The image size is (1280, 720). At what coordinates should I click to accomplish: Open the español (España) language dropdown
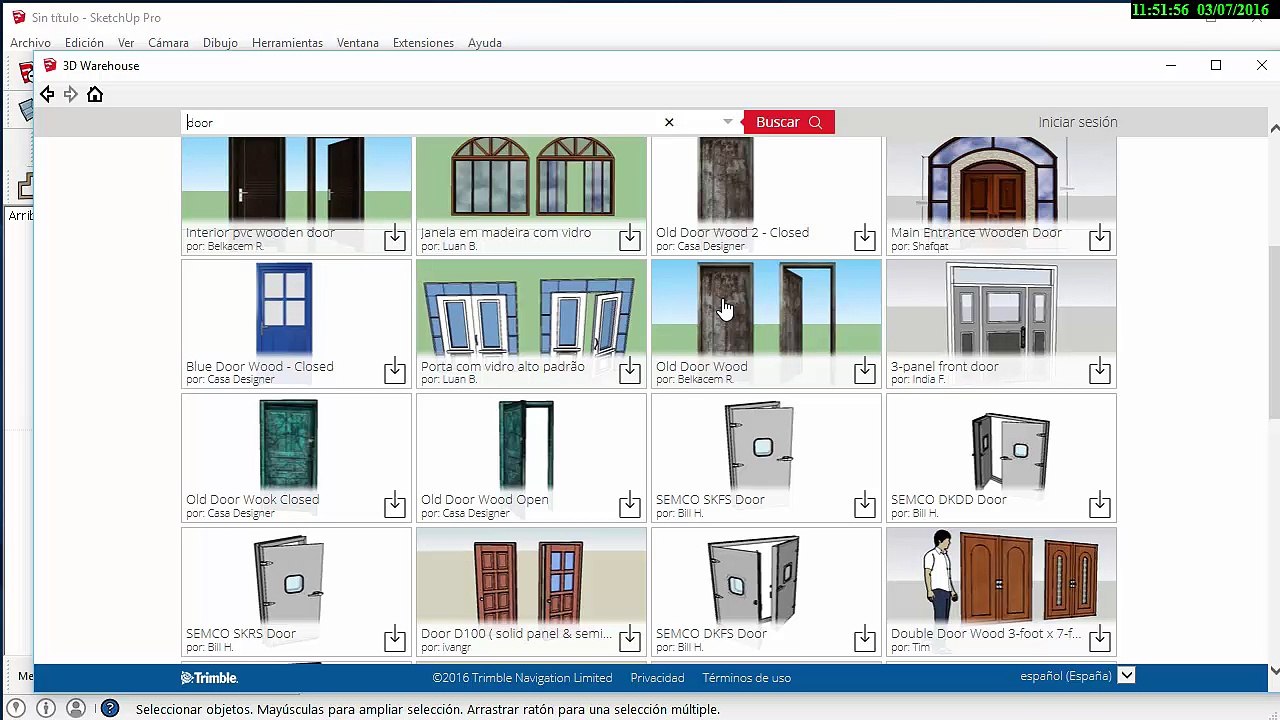tap(1126, 676)
